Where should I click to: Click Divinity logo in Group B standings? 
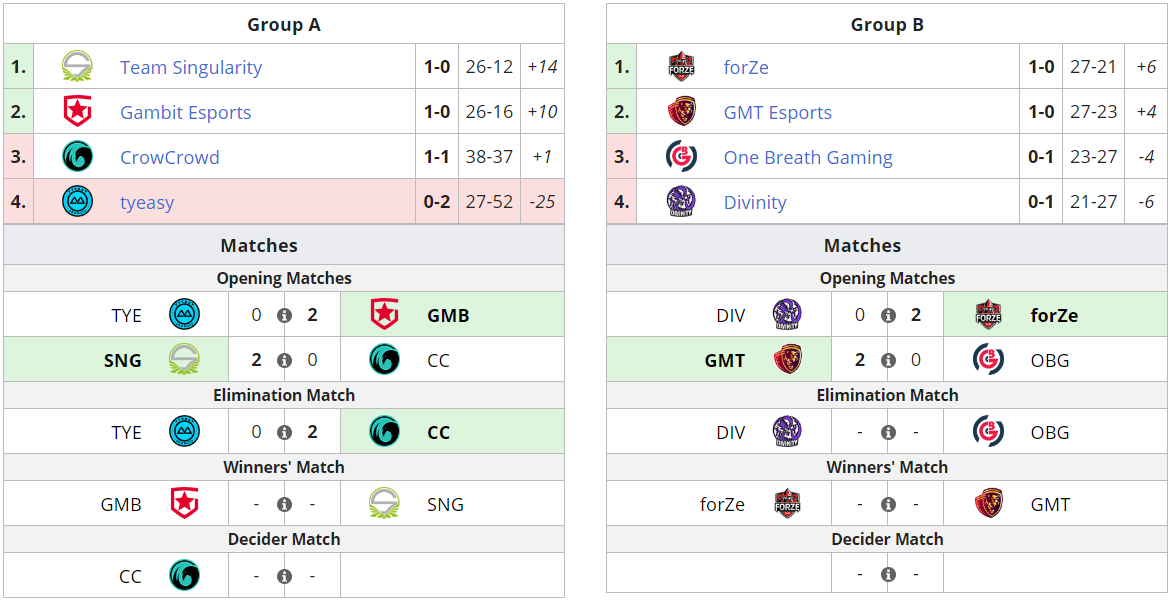pos(681,202)
